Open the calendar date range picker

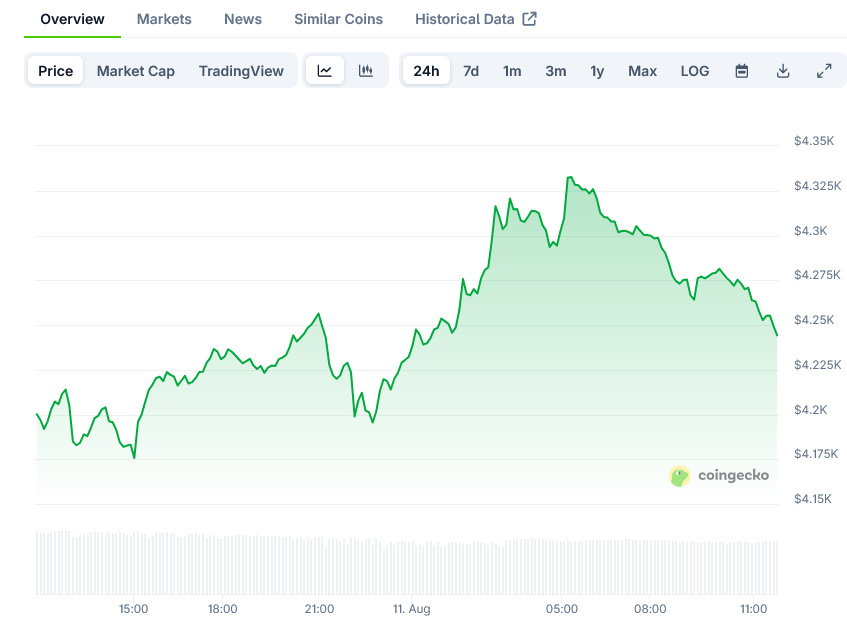pos(742,71)
